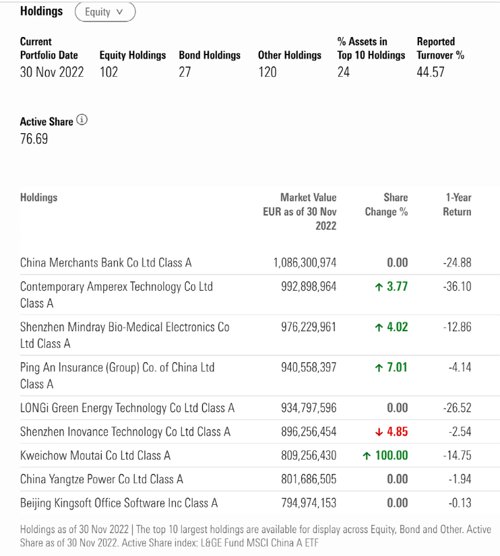
Task: Click the red 4.85 share change value
Action: (x=391, y=432)
